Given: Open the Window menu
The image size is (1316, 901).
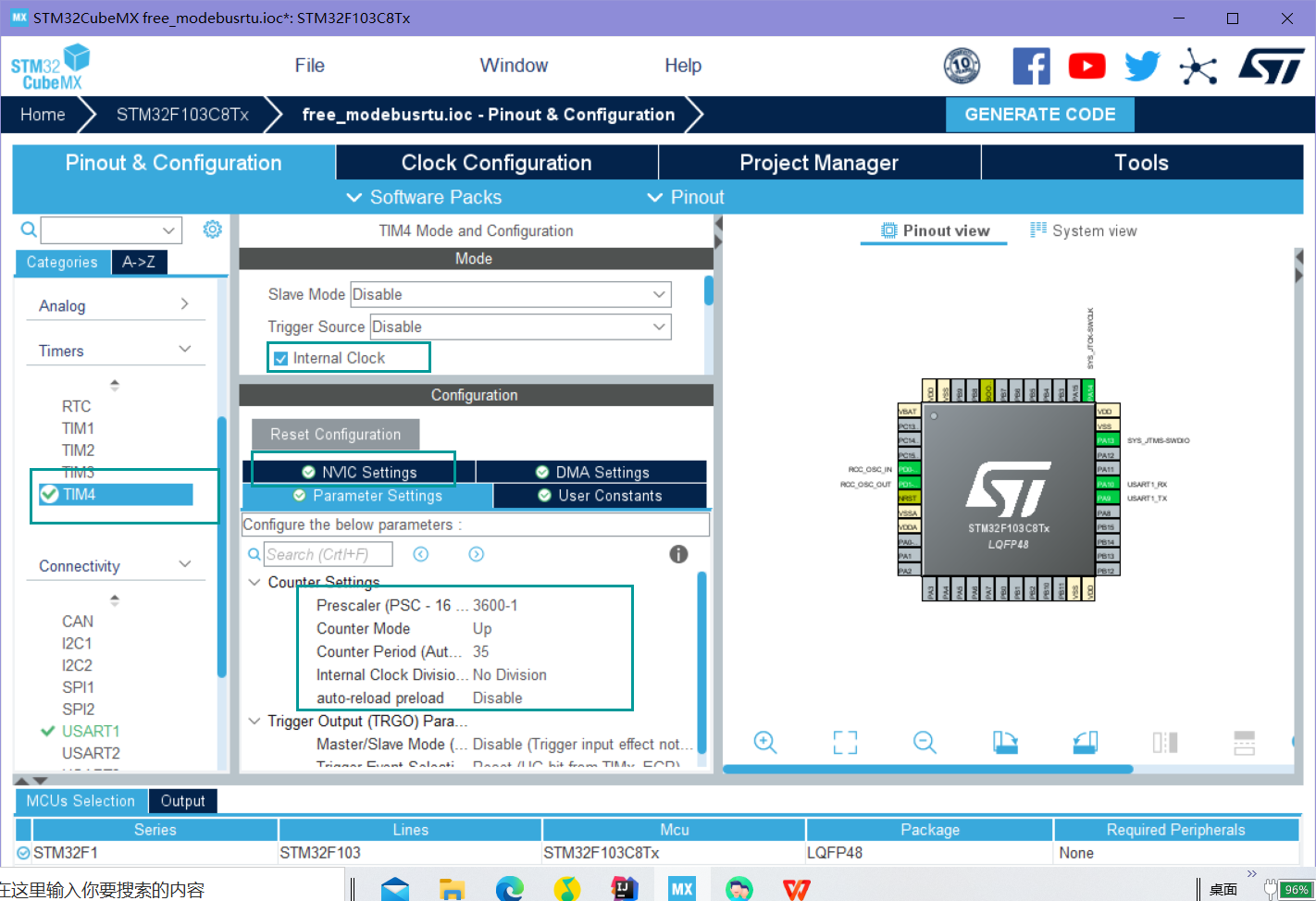Looking at the screenshot, I should tap(514, 66).
